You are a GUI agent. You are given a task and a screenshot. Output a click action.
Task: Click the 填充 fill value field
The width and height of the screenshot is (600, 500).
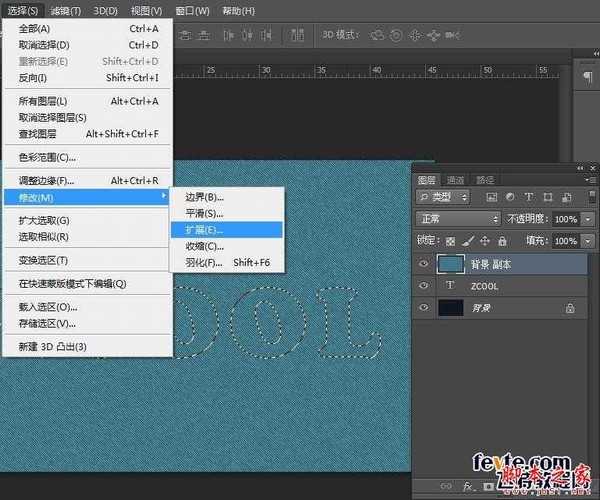pos(565,241)
